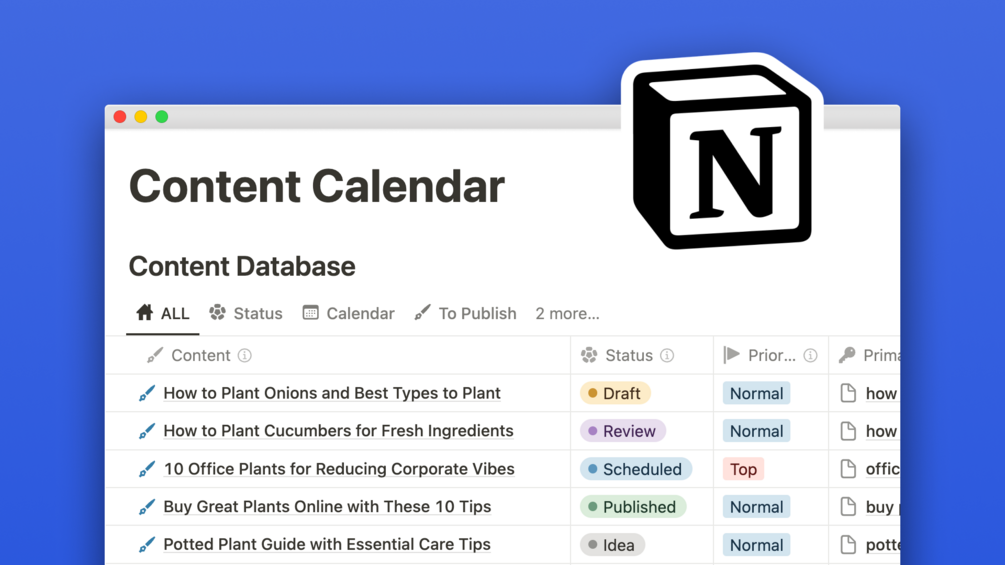Click the page icon in Potted Plant row
The height and width of the screenshot is (565, 1005).
(x=848, y=545)
